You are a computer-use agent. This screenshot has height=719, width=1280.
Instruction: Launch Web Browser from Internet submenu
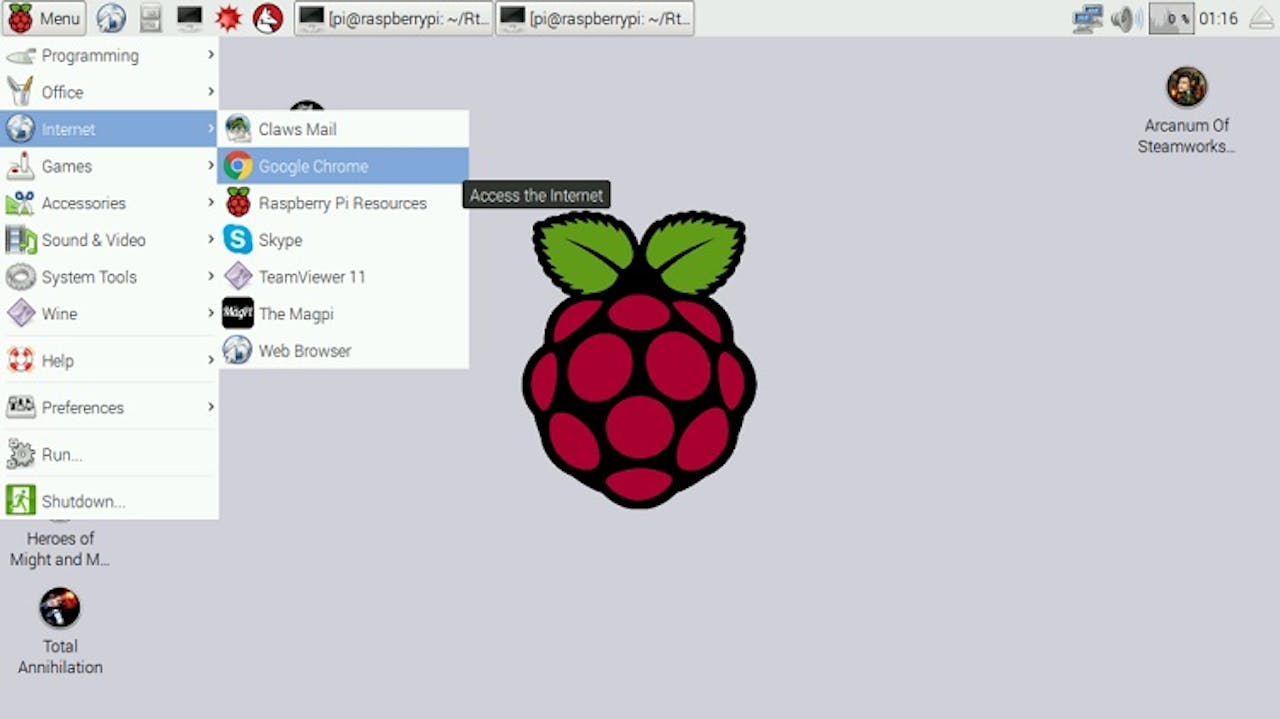click(343, 351)
